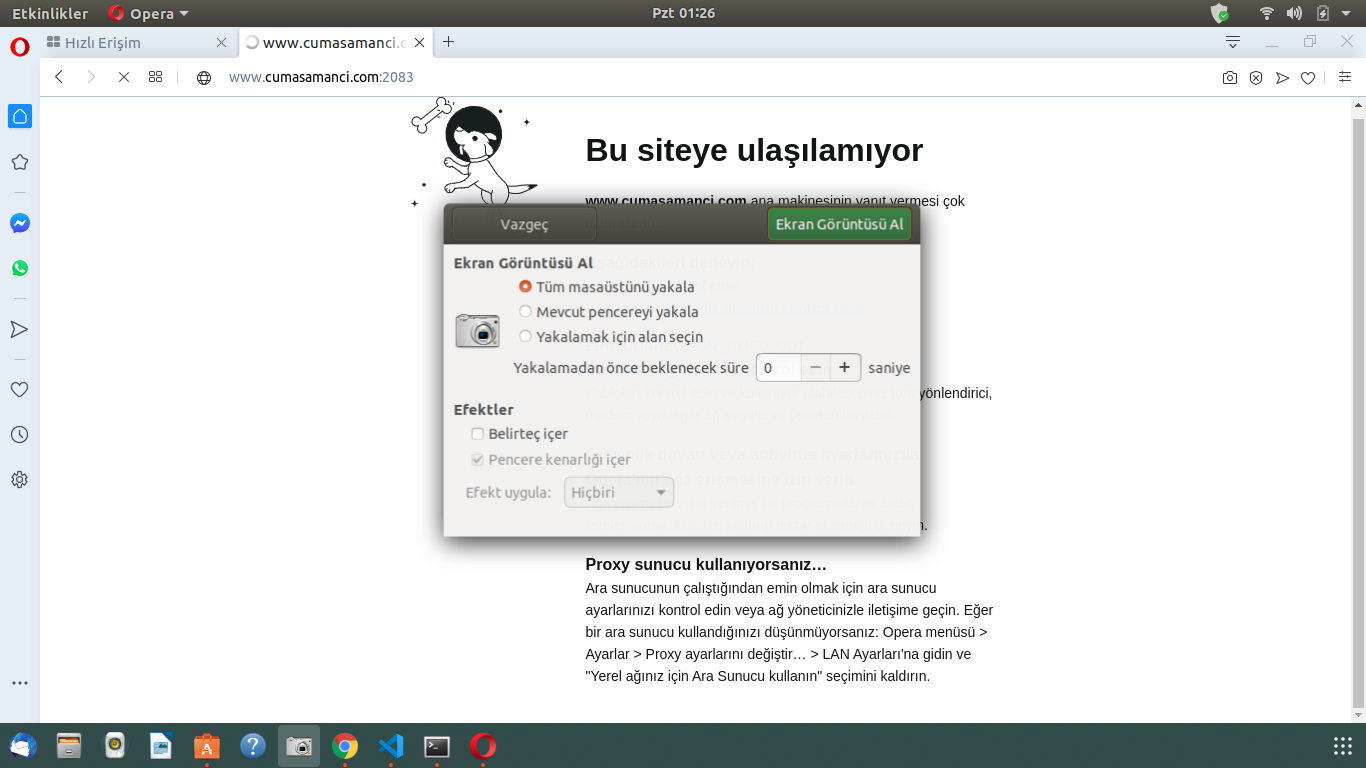Go back using the browser back arrow
This screenshot has width=1366, height=768.
[x=59, y=77]
